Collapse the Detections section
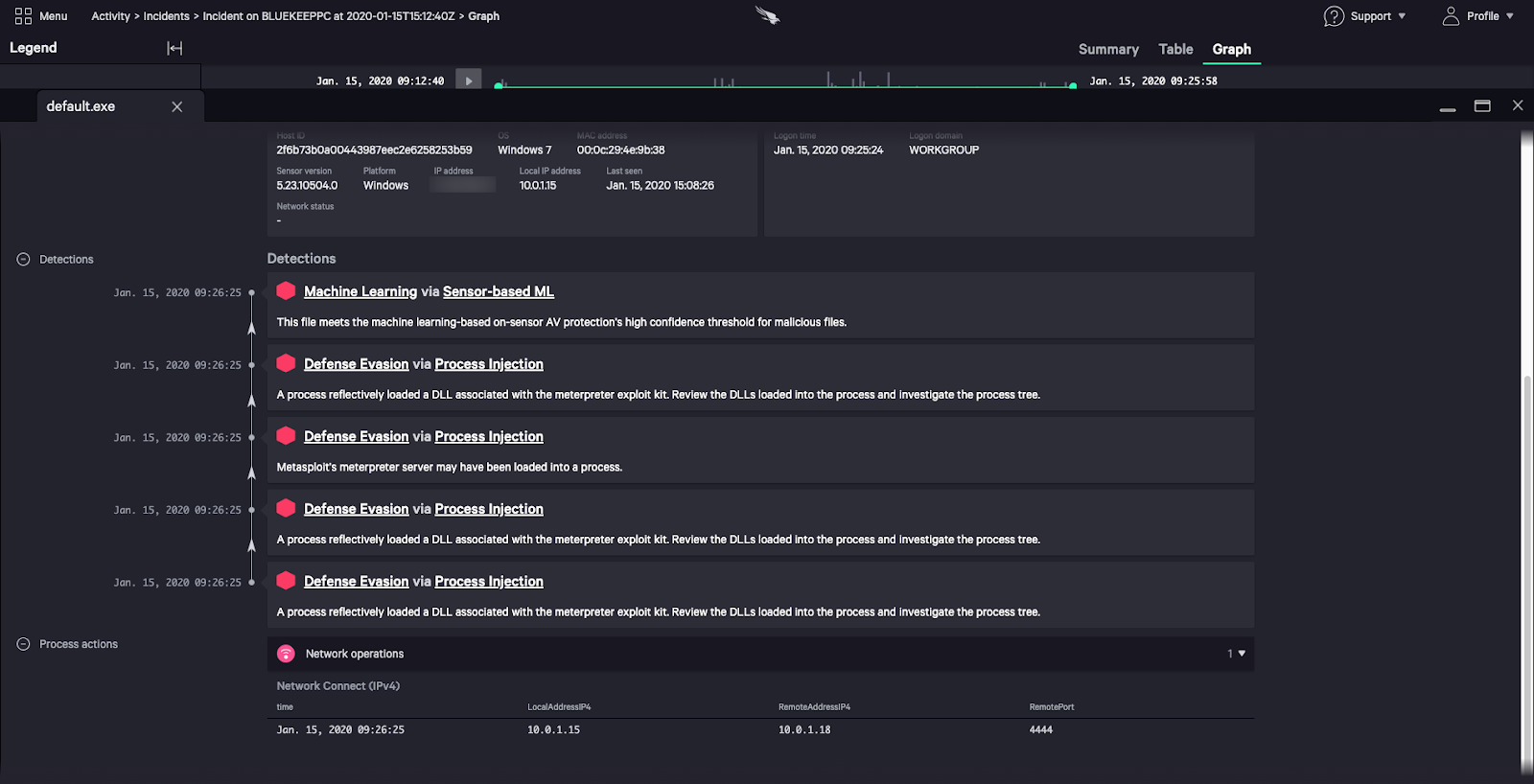This screenshot has width=1534, height=784. (24, 260)
